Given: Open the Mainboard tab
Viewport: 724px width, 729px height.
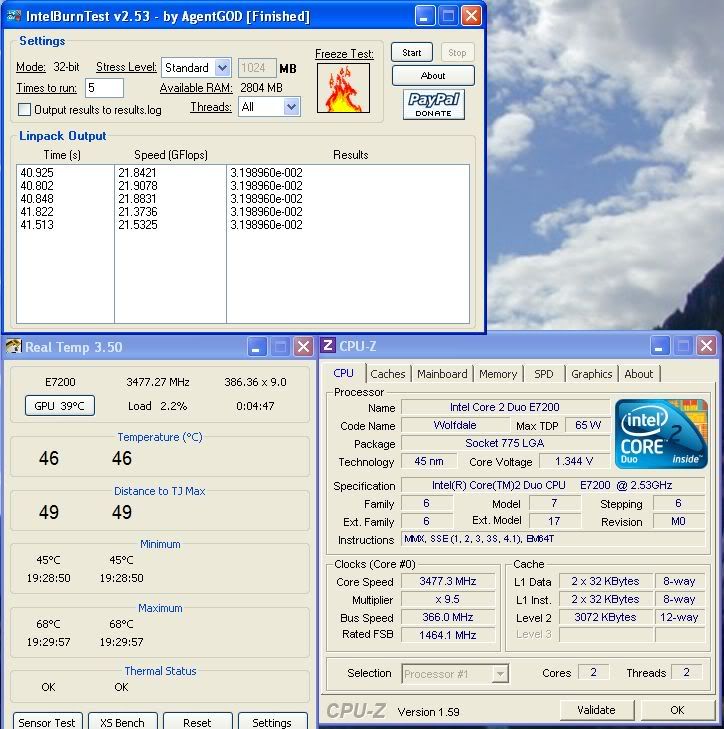Looking at the screenshot, I should pos(442,374).
